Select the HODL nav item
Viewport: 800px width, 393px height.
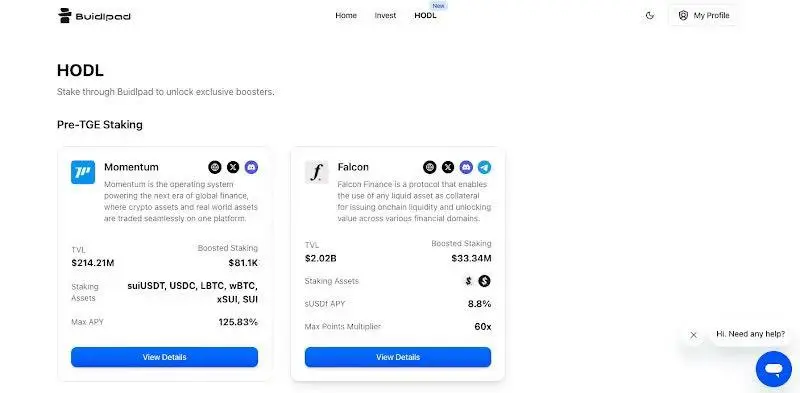426,15
